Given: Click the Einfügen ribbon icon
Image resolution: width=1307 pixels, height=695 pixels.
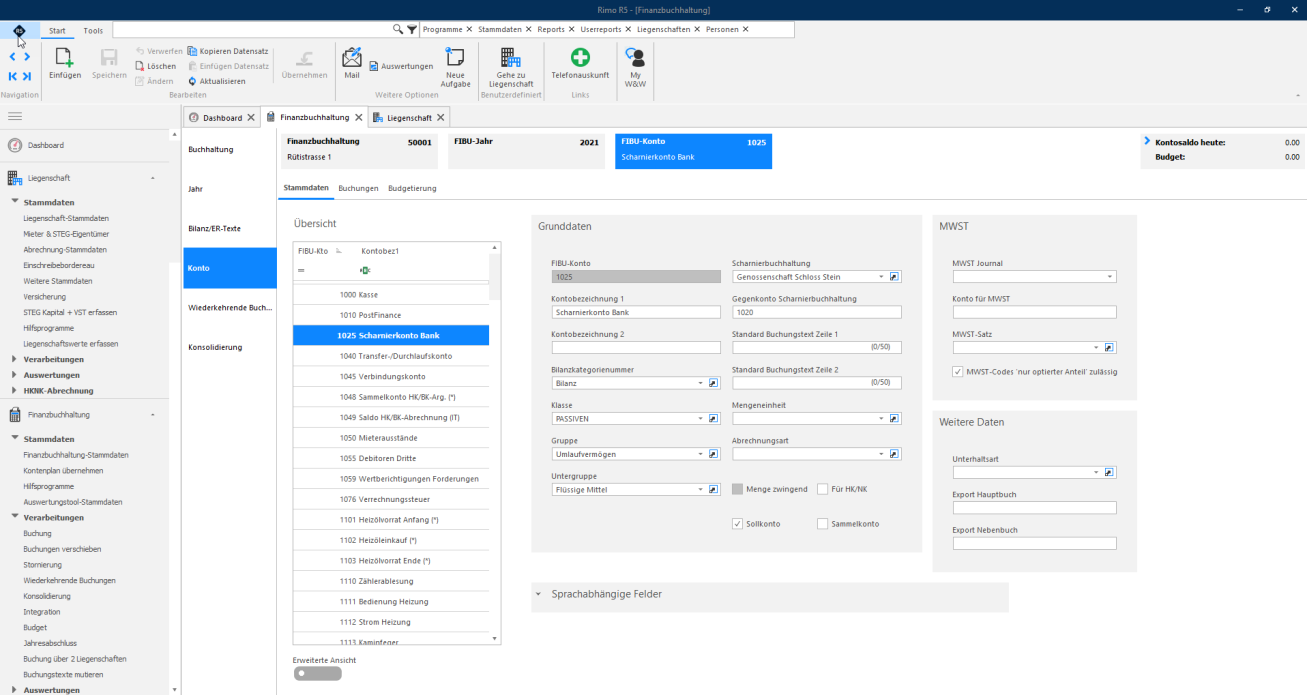Looking at the screenshot, I should click(64, 57).
